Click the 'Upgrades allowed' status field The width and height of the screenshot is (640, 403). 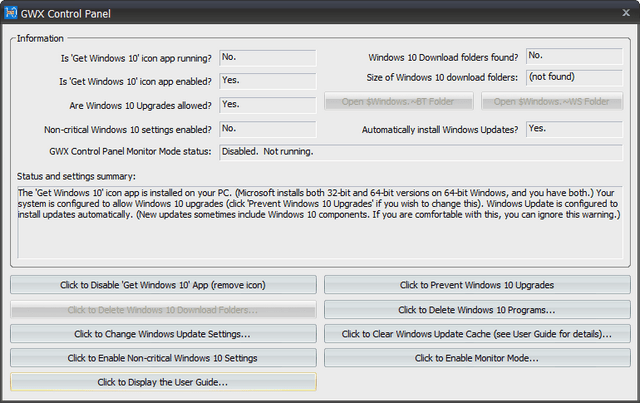[x=268, y=105]
